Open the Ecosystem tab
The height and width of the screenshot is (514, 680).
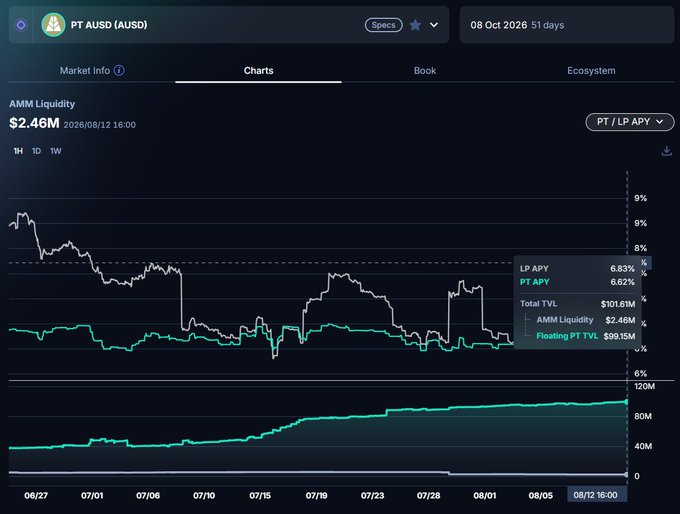(591, 71)
